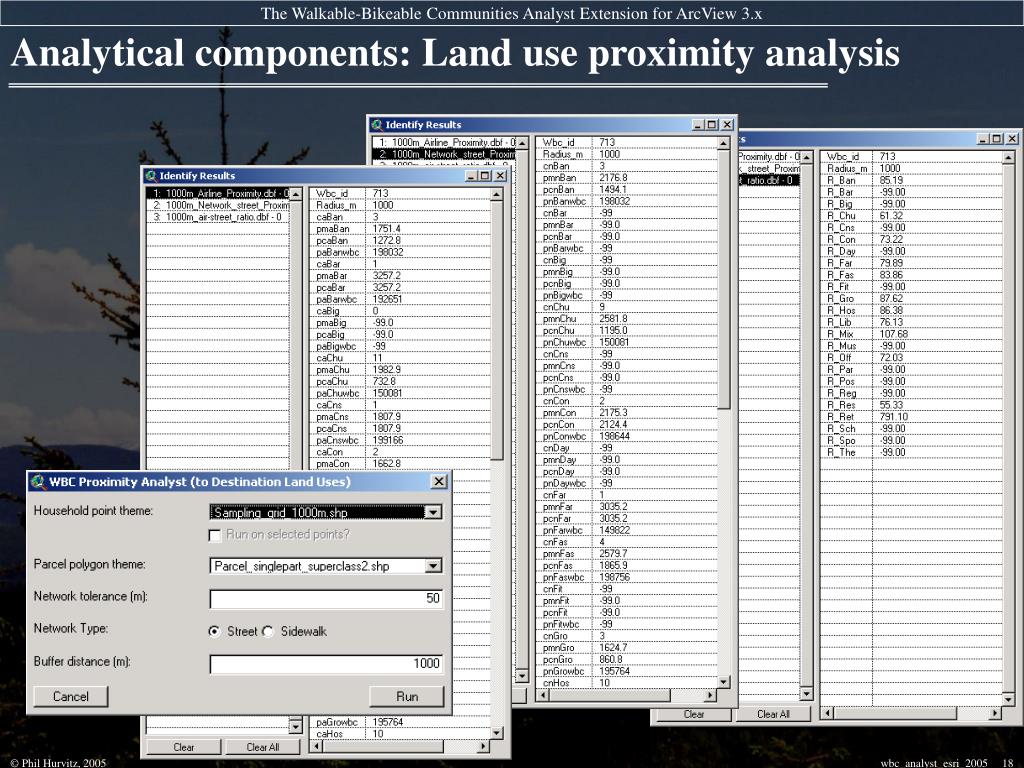Click the R_Ban value 85.19
1024x768 pixels.
(x=891, y=180)
